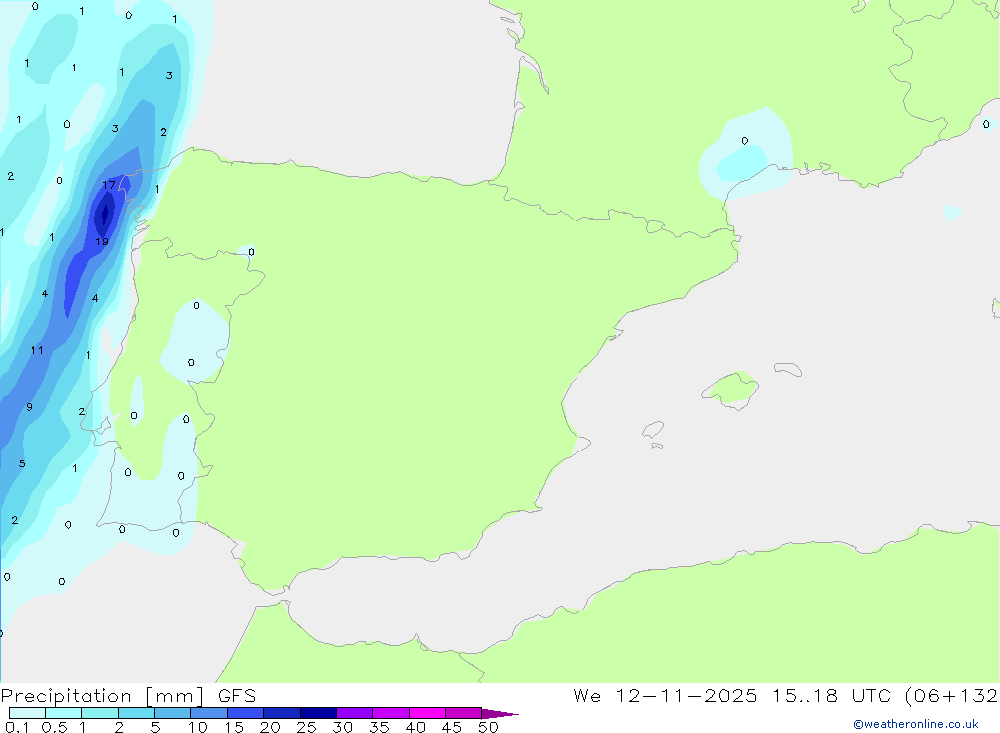Click the legend label '20'
Viewport: 1000px width, 733px height.
pos(270,727)
